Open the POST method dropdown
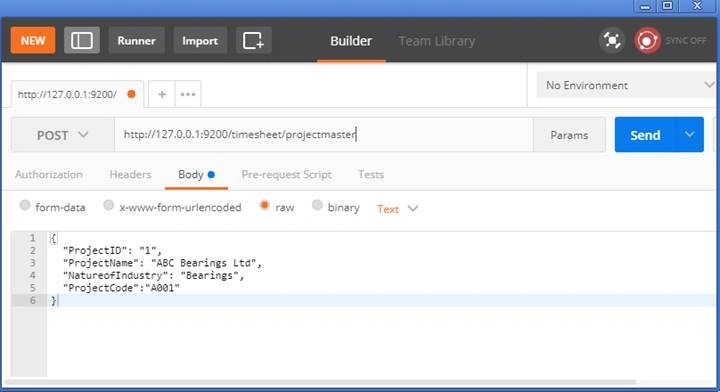The width and height of the screenshot is (720, 392). (62, 135)
